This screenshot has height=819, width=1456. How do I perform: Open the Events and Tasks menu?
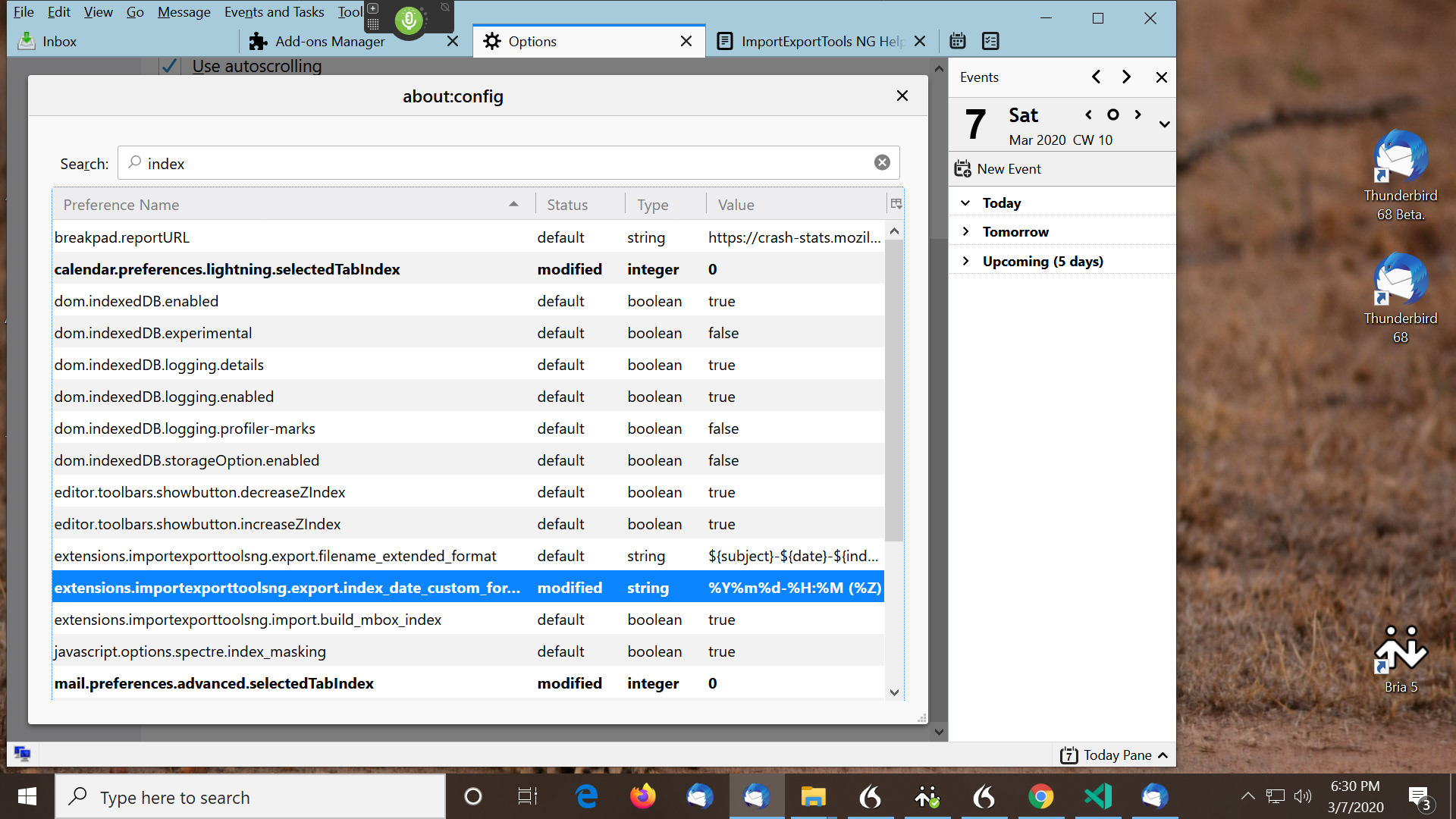[x=274, y=12]
